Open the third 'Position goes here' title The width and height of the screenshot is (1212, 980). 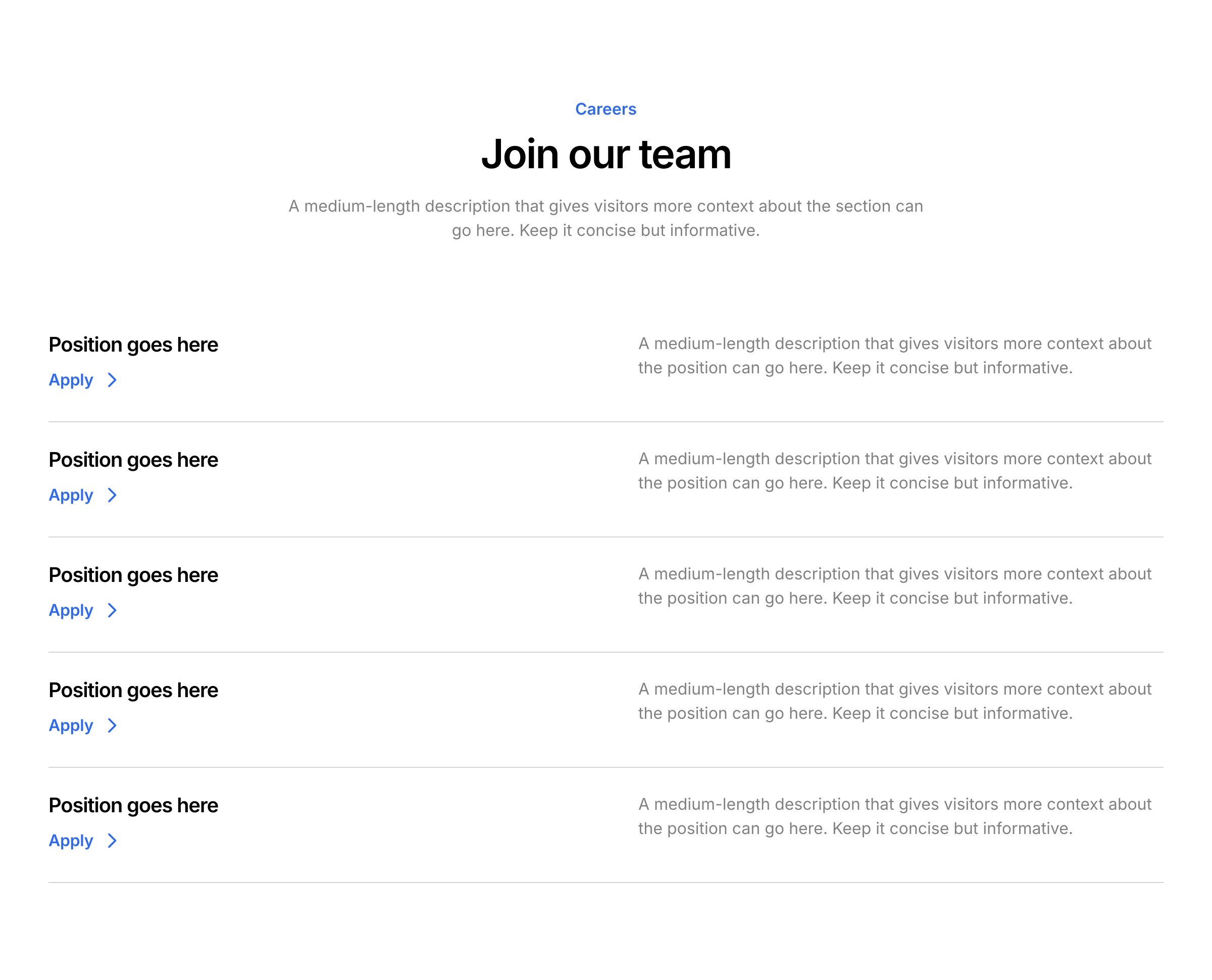[x=133, y=575]
